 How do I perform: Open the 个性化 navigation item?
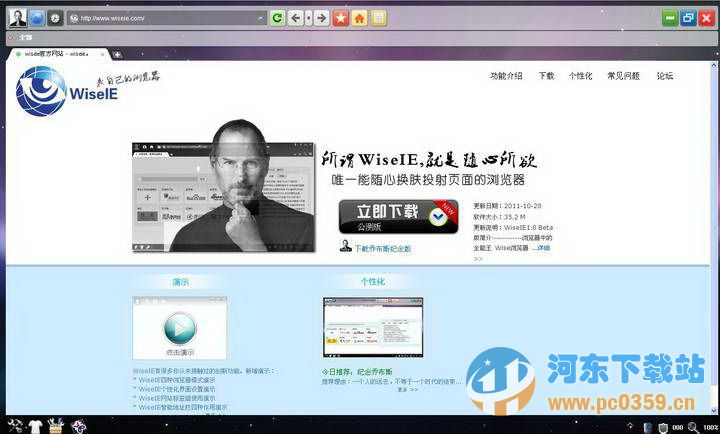point(580,76)
